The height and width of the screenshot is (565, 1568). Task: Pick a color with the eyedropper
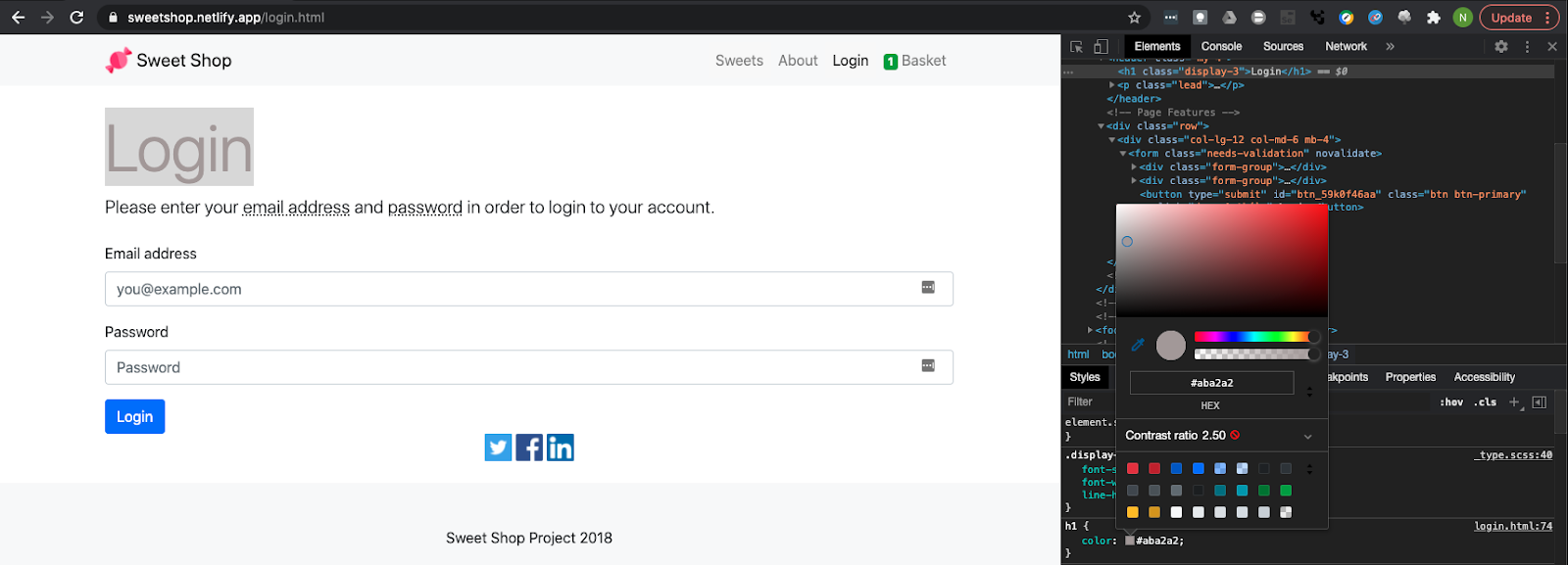click(x=1138, y=345)
